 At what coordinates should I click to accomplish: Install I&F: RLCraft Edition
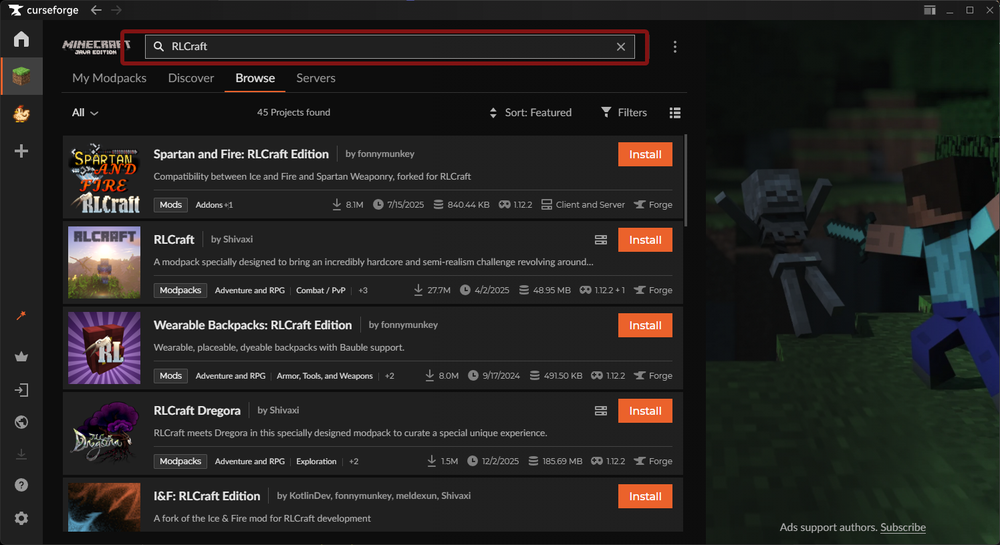(x=645, y=496)
